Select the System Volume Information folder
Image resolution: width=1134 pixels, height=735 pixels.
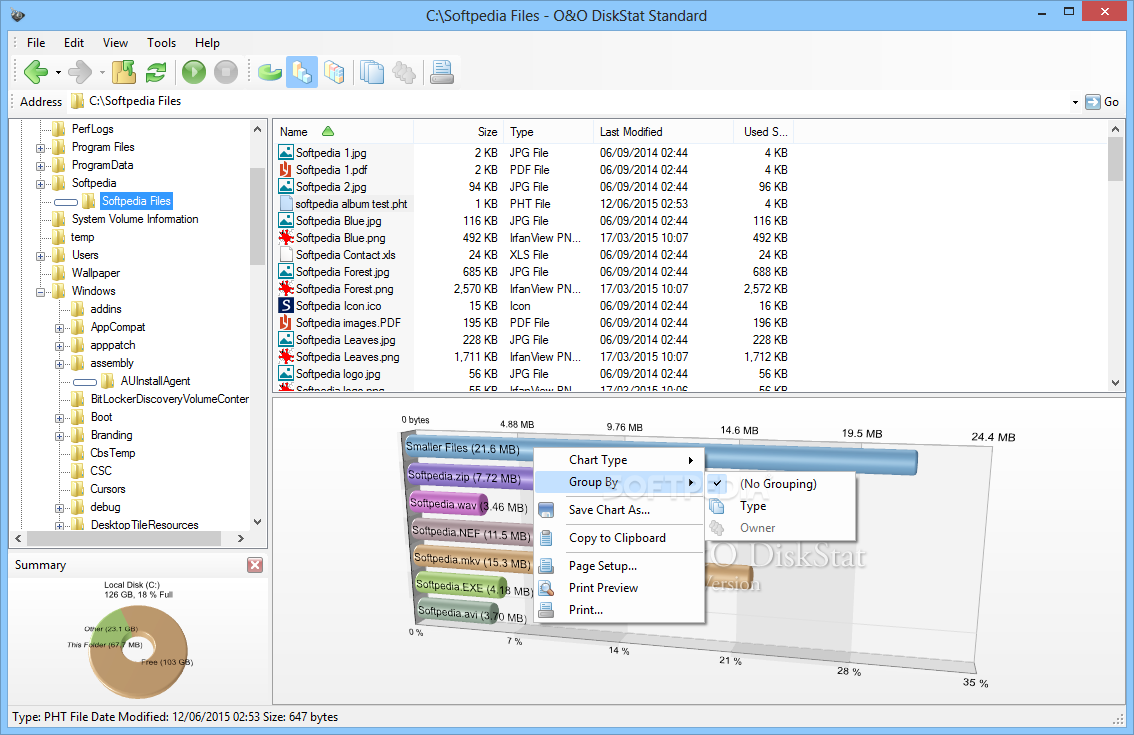pyautogui.click(x=135, y=219)
